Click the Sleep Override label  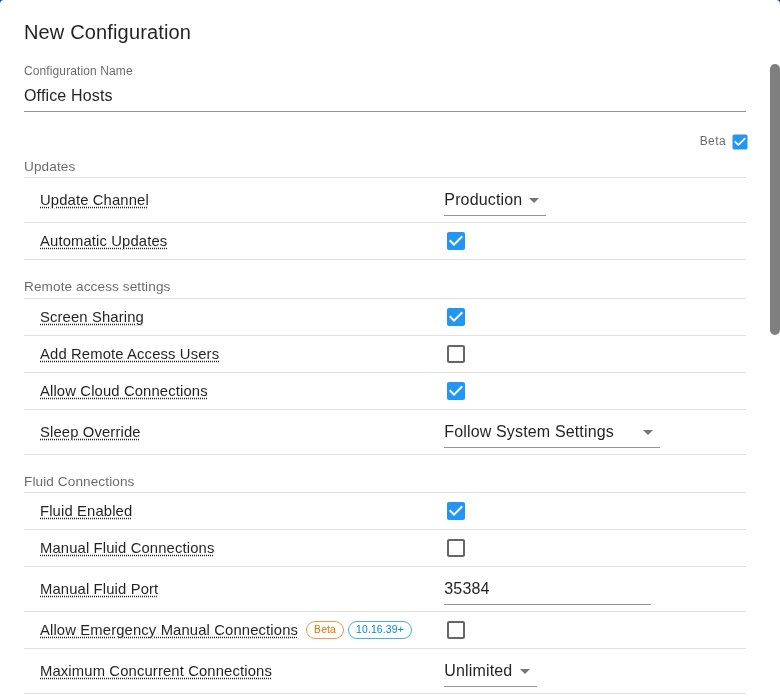click(90, 432)
